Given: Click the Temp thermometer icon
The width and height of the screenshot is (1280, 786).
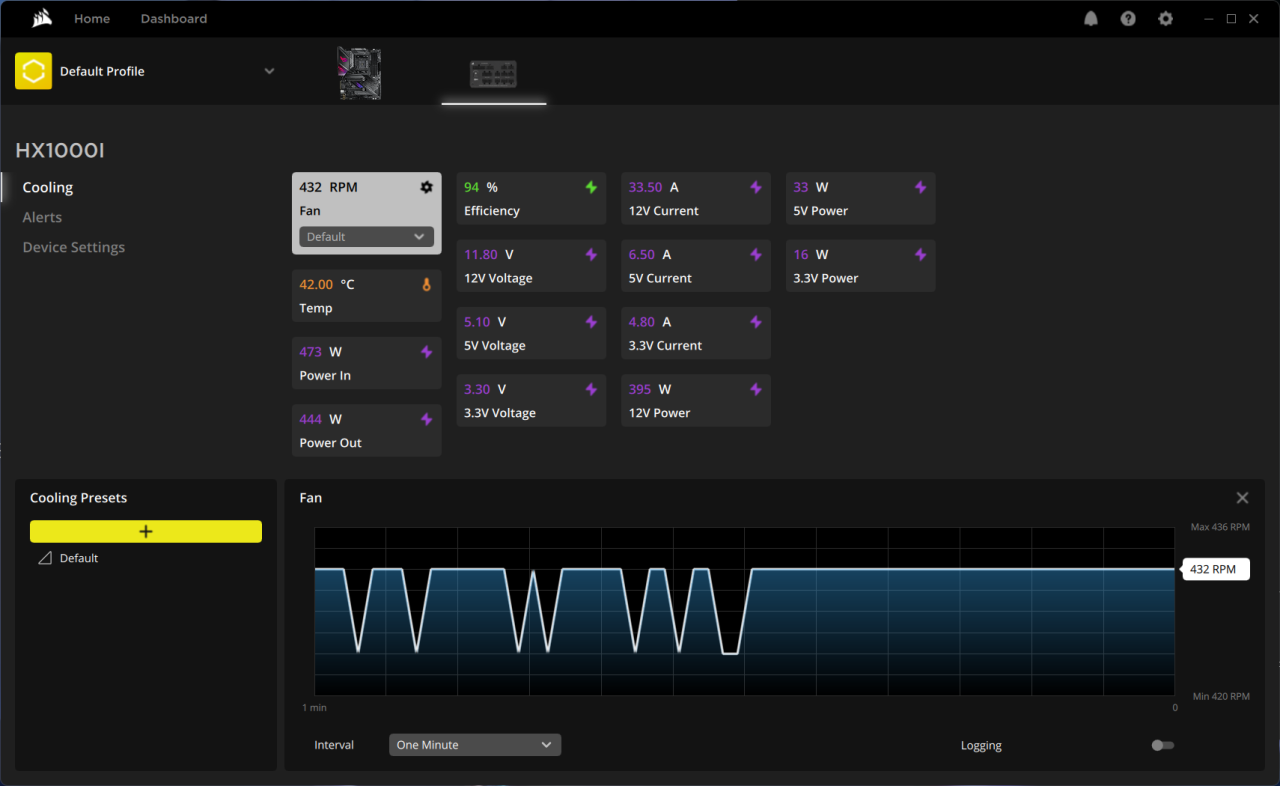Looking at the screenshot, I should 427,285.
